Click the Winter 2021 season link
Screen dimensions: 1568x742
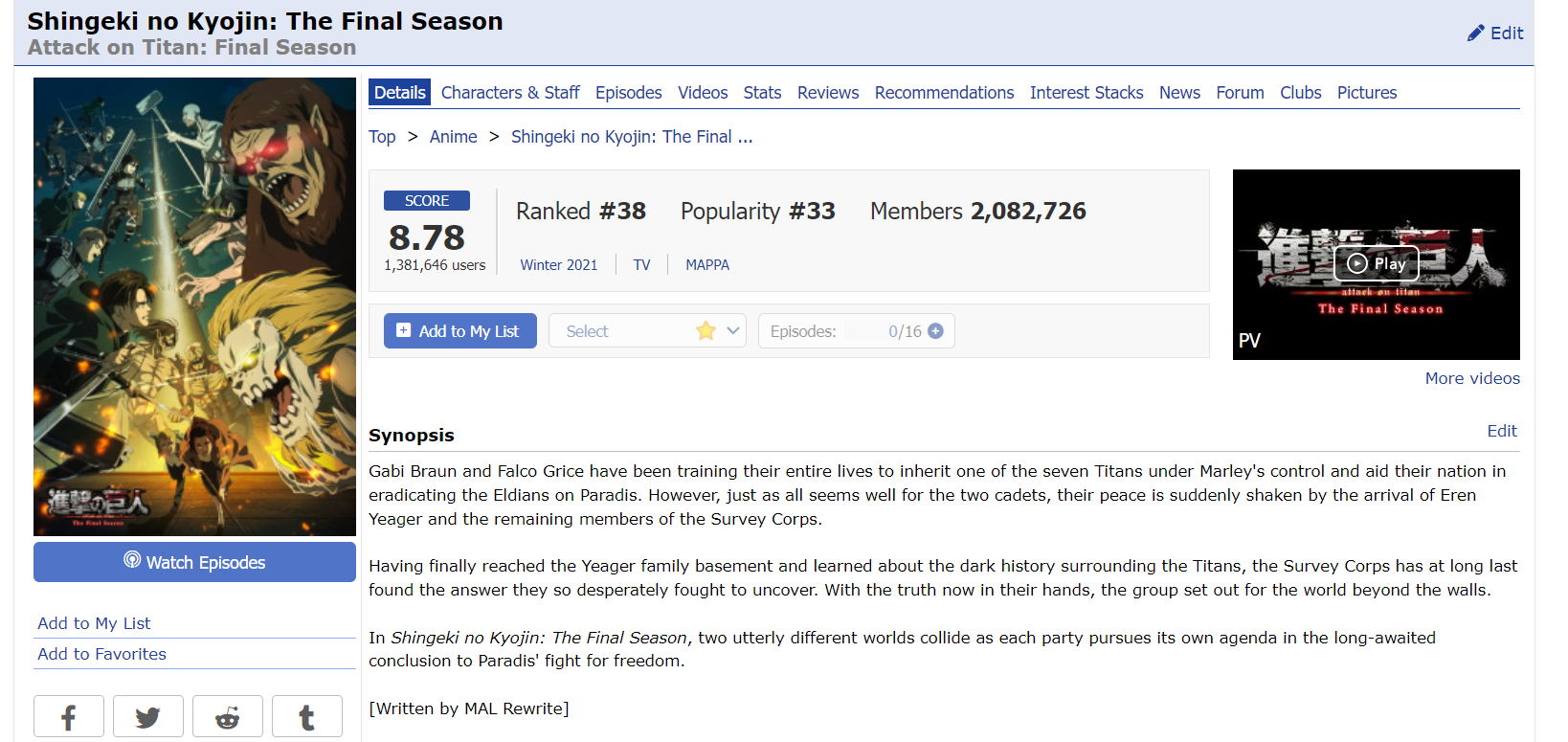click(x=558, y=265)
